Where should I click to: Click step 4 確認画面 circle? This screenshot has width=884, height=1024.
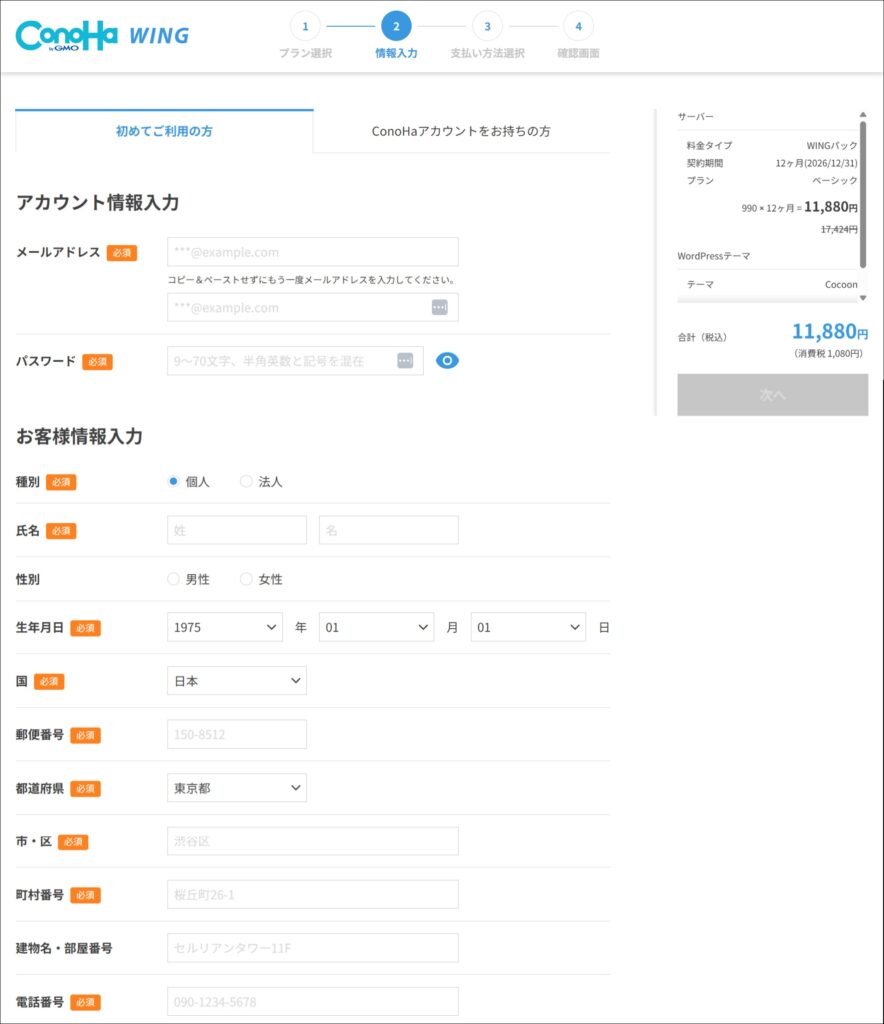(x=578, y=26)
